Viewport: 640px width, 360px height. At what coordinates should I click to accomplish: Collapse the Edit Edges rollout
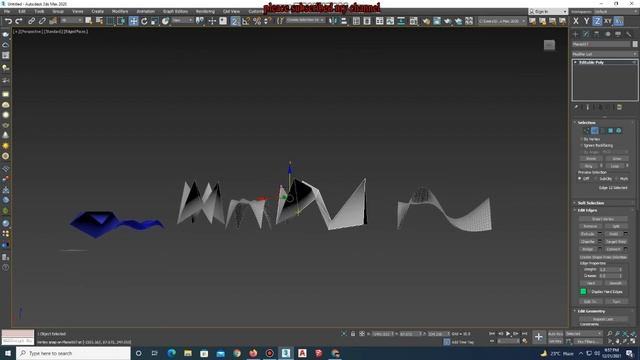tap(587, 210)
